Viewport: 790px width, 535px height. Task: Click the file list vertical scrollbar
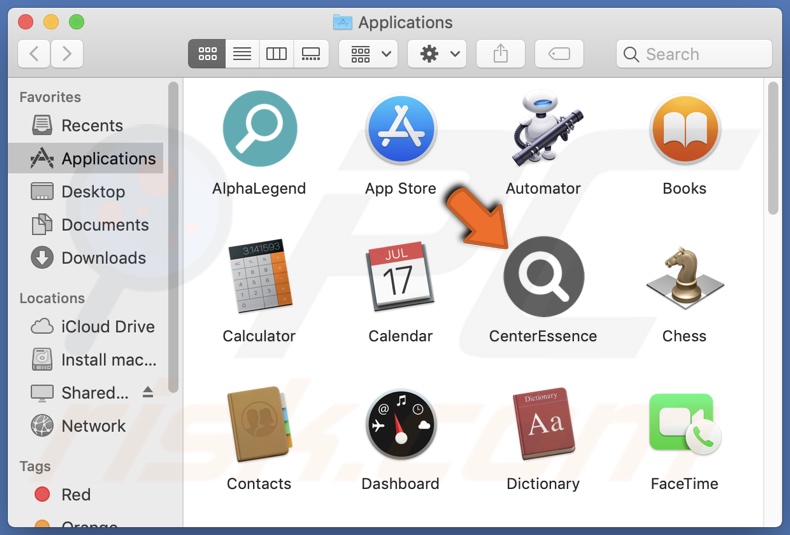click(x=773, y=149)
